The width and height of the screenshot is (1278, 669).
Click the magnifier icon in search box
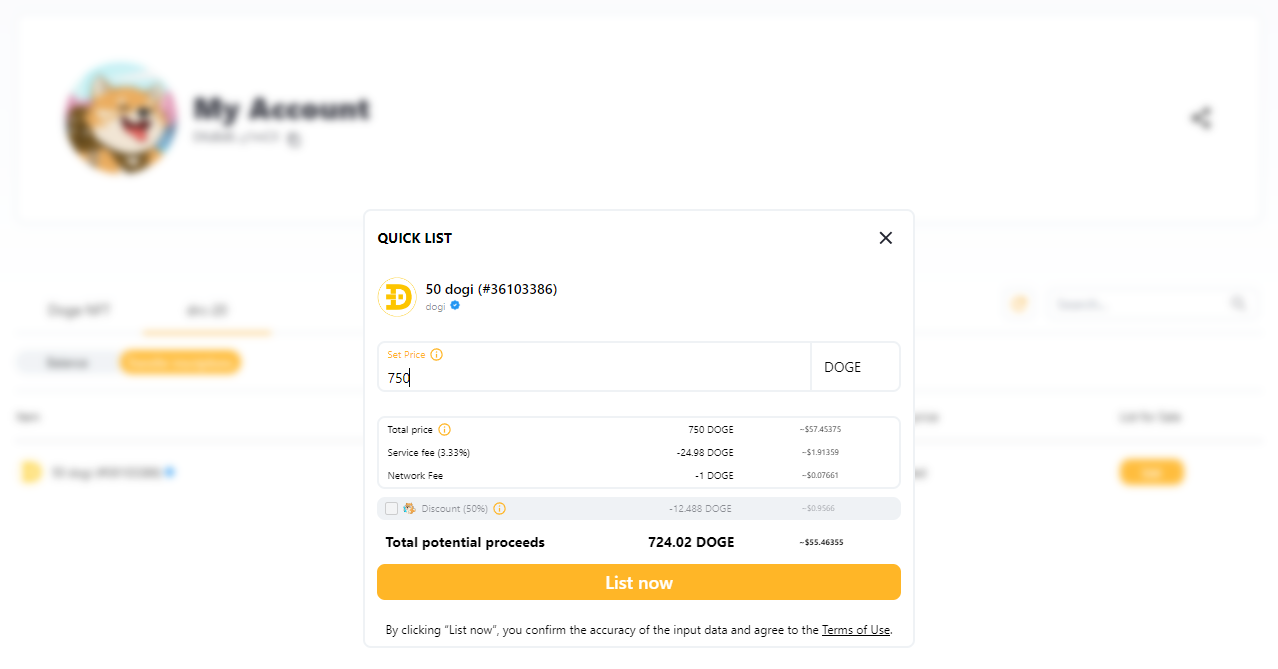click(x=1238, y=303)
